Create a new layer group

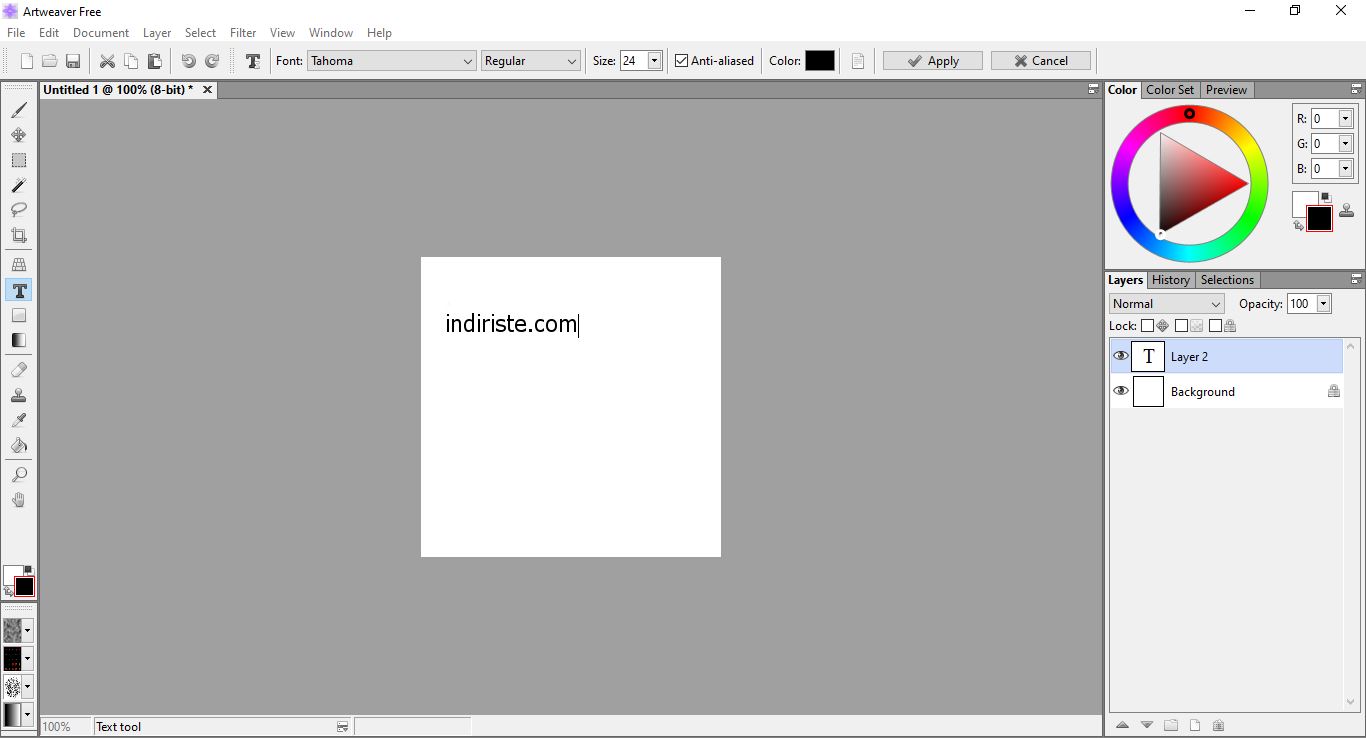[1170, 725]
